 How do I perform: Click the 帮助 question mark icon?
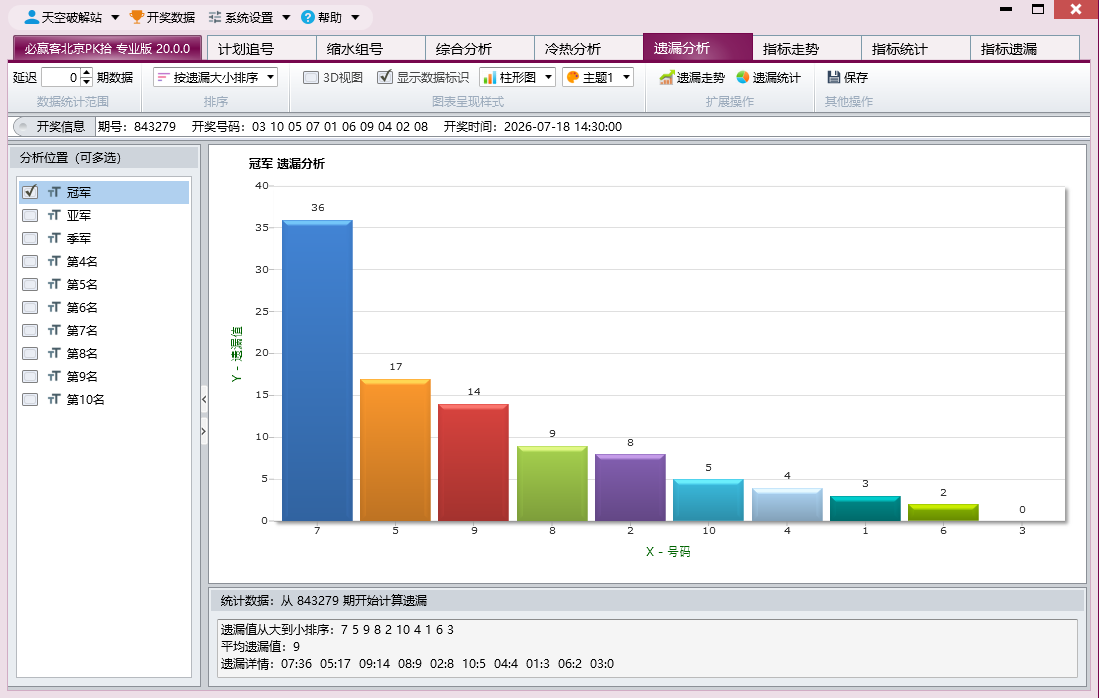[x=308, y=17]
